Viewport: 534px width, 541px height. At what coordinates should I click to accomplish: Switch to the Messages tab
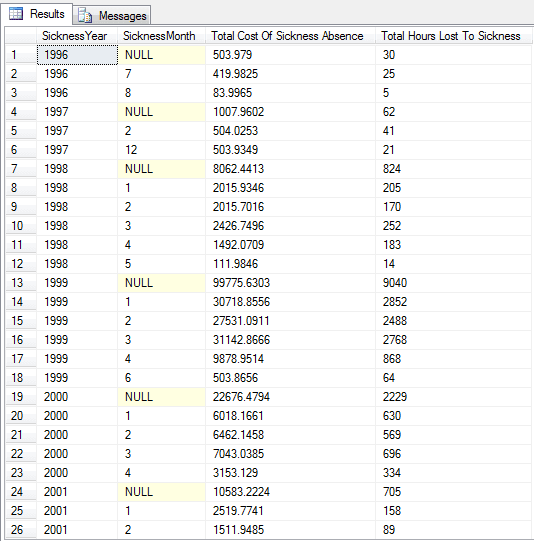coord(111,15)
